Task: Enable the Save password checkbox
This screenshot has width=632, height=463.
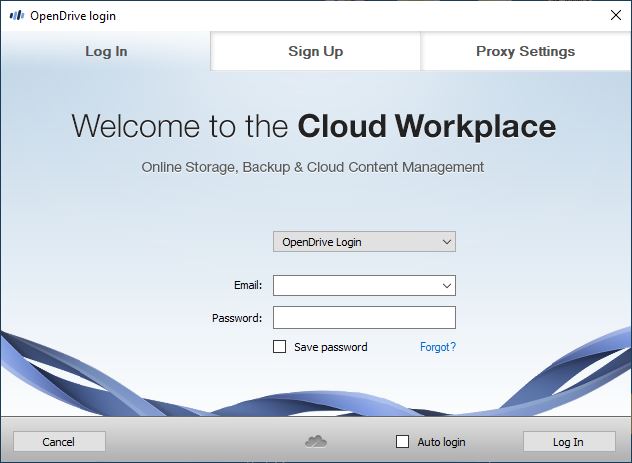Action: pos(279,347)
